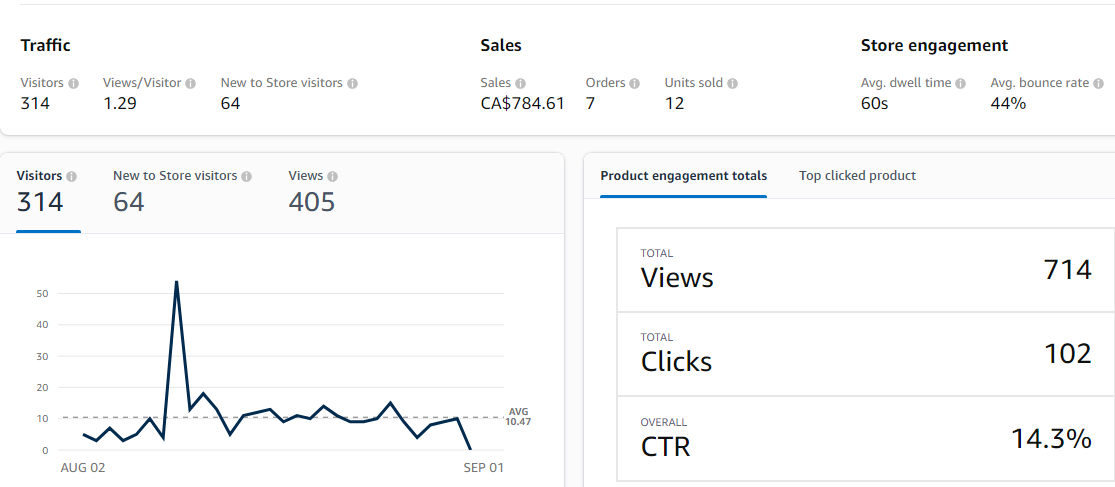This screenshot has height=487, width=1115.
Task: Select the Product engagement totals tab
Action: 683,176
